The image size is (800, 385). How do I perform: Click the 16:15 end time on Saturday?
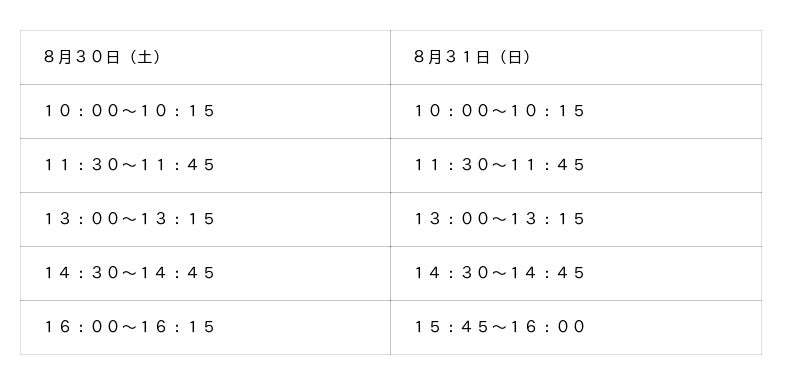pyautogui.click(x=178, y=327)
